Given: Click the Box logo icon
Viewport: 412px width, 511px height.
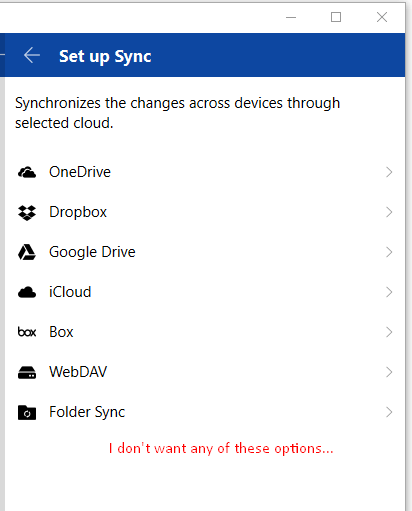Looking at the screenshot, I should pos(27,332).
